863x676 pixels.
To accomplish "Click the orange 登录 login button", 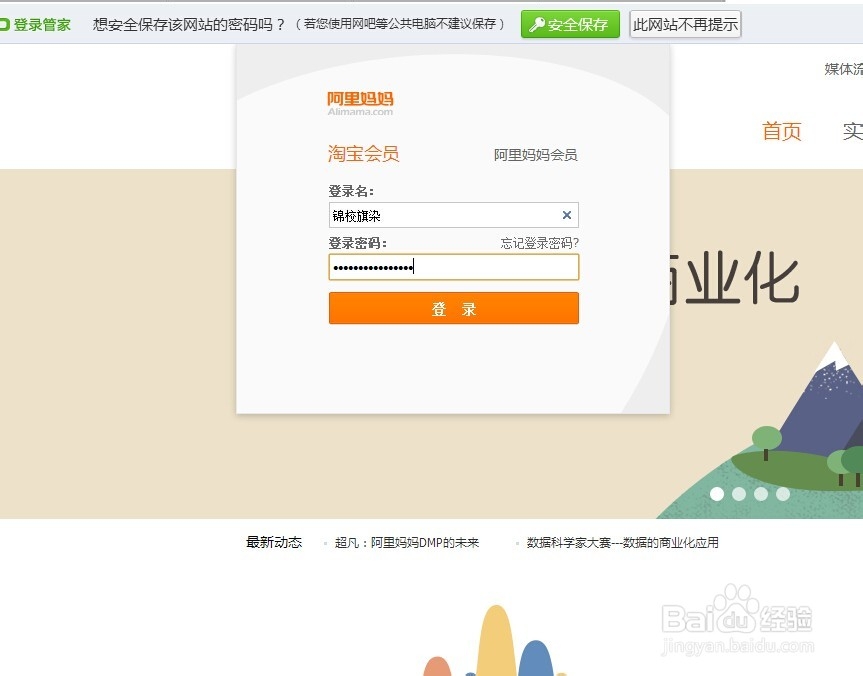I will pos(454,308).
